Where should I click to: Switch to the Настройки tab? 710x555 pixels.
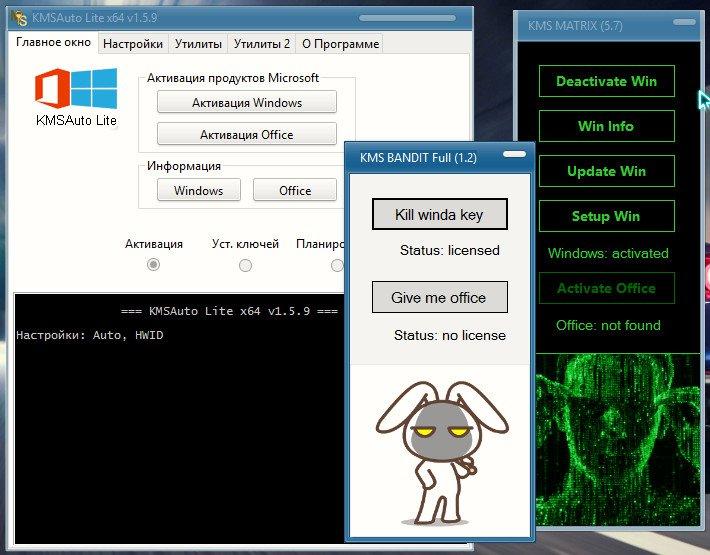tap(132, 43)
